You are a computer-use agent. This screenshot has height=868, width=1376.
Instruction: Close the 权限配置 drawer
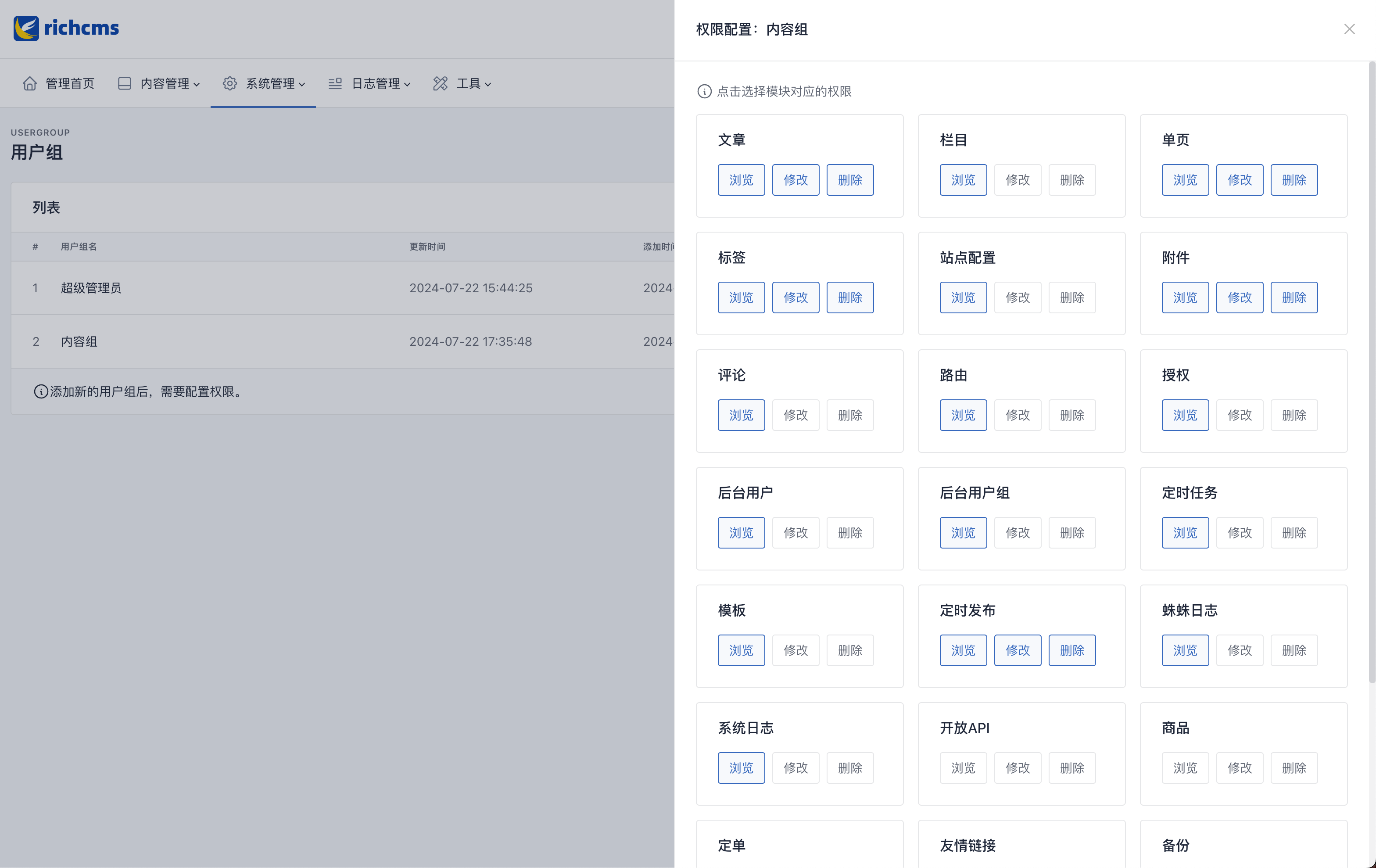click(x=1350, y=29)
